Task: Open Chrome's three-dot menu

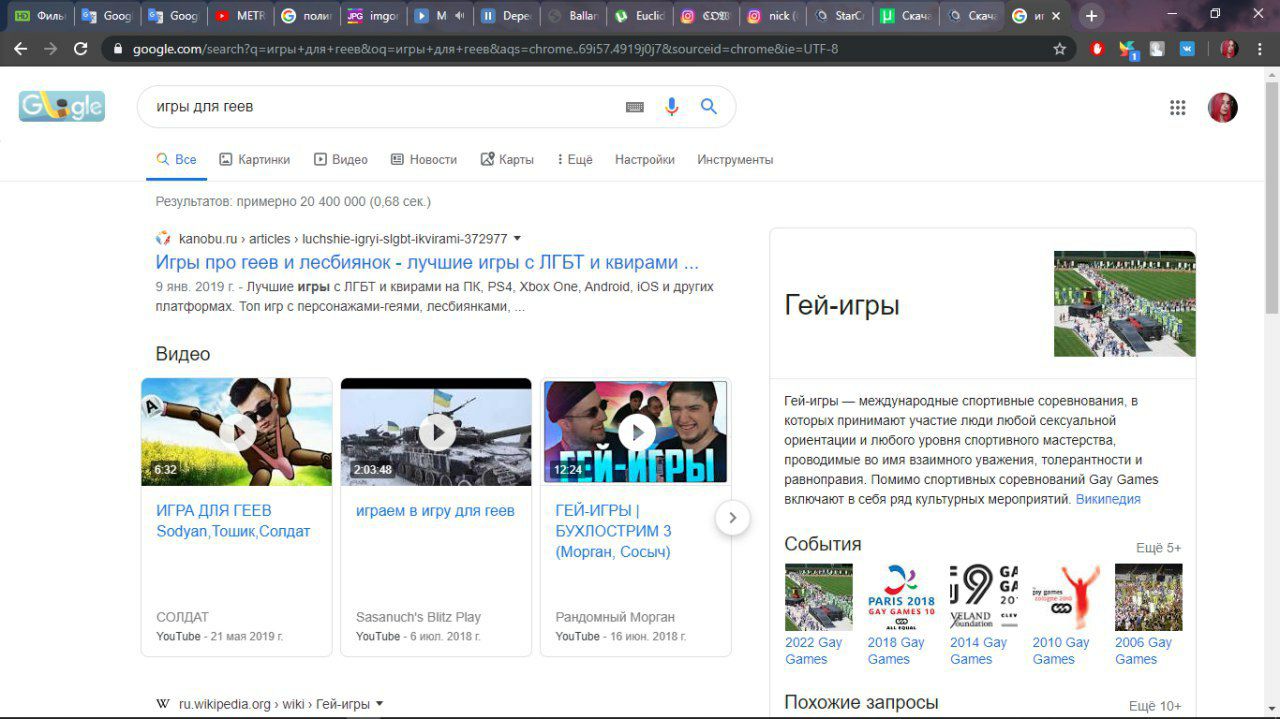Action: (x=1261, y=48)
